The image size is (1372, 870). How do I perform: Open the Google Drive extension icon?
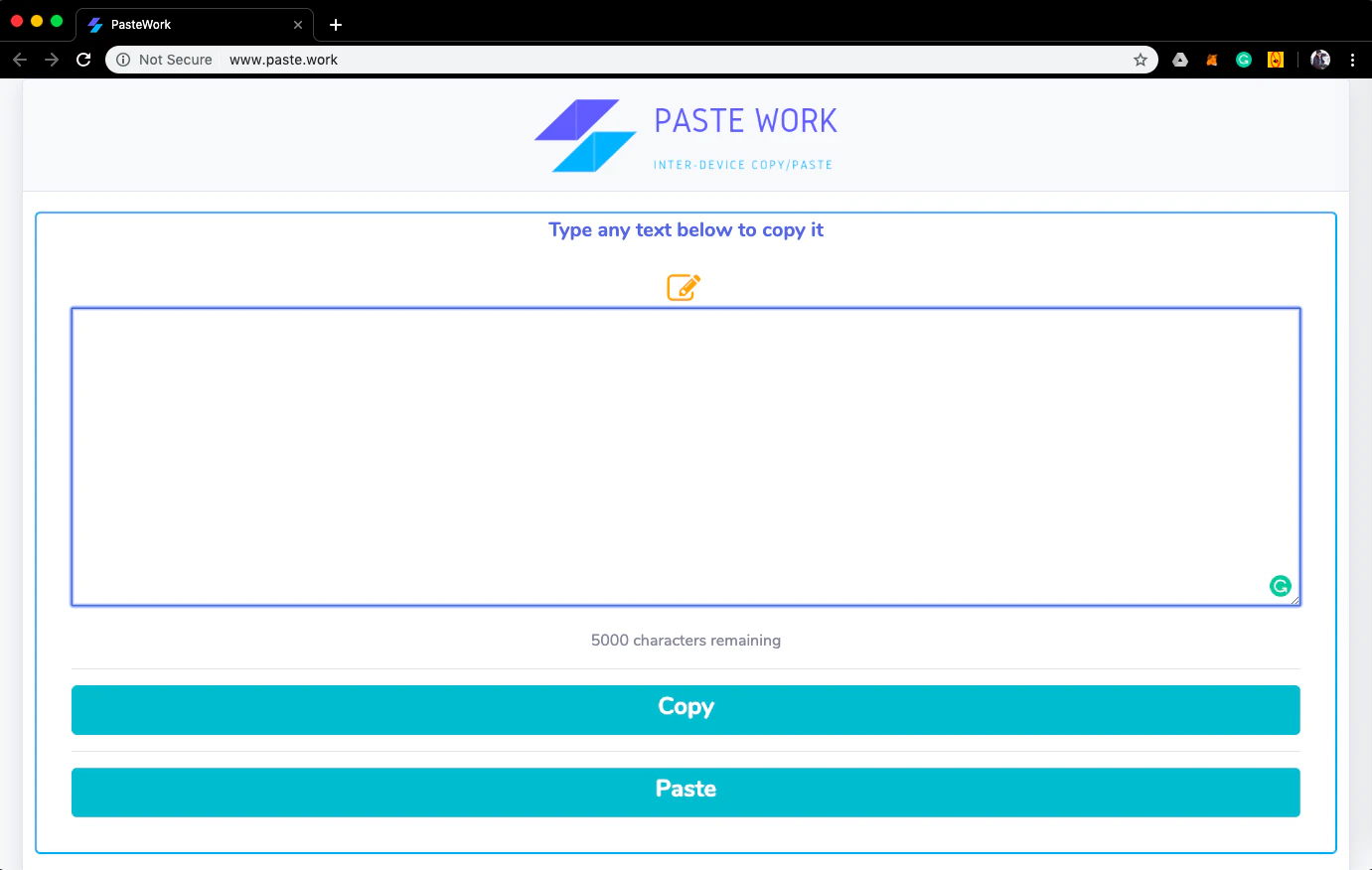(x=1179, y=60)
